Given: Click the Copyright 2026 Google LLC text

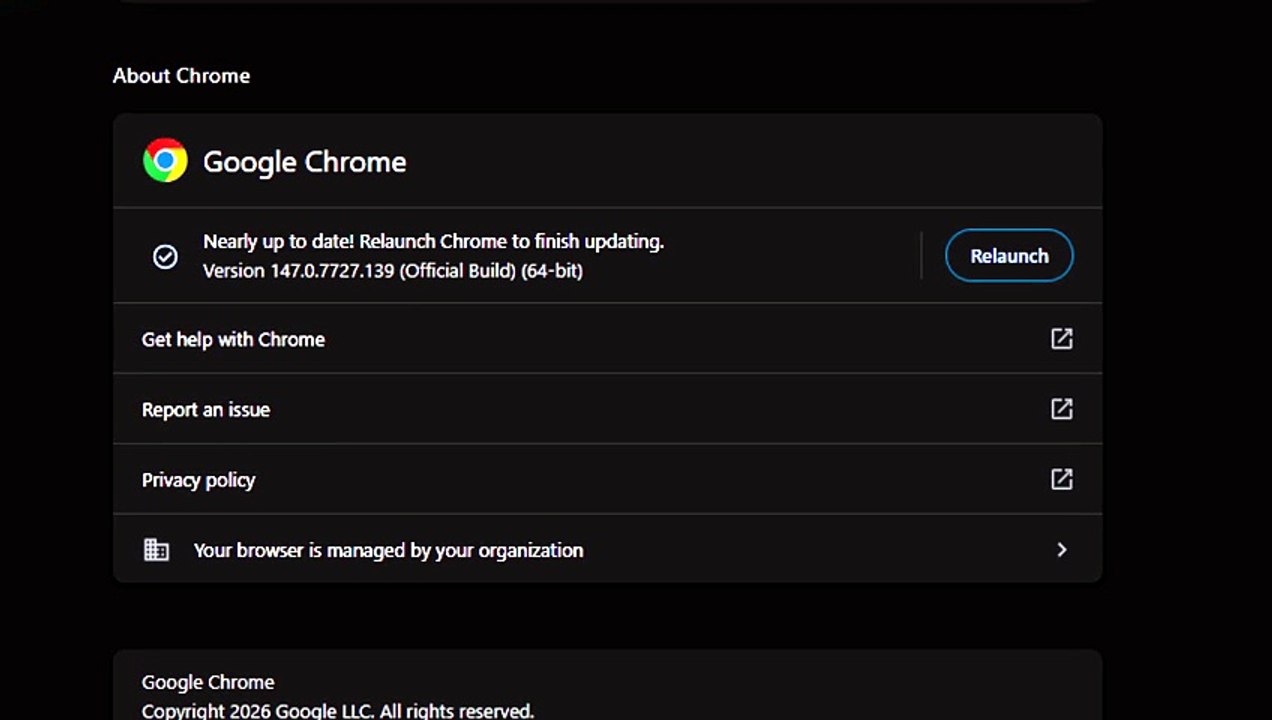Looking at the screenshot, I should coord(338,711).
